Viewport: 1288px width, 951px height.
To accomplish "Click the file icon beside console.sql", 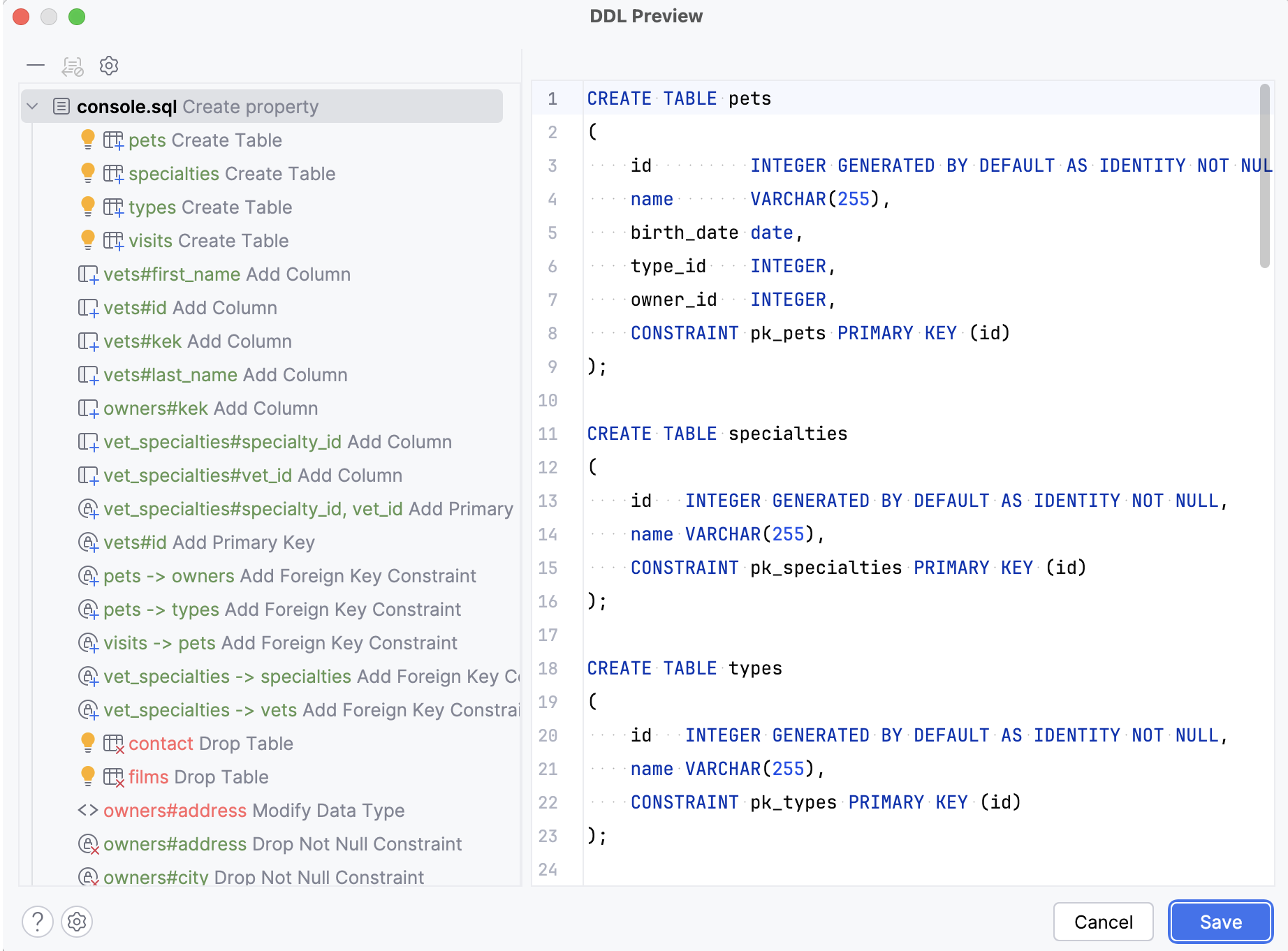I will click(x=61, y=106).
